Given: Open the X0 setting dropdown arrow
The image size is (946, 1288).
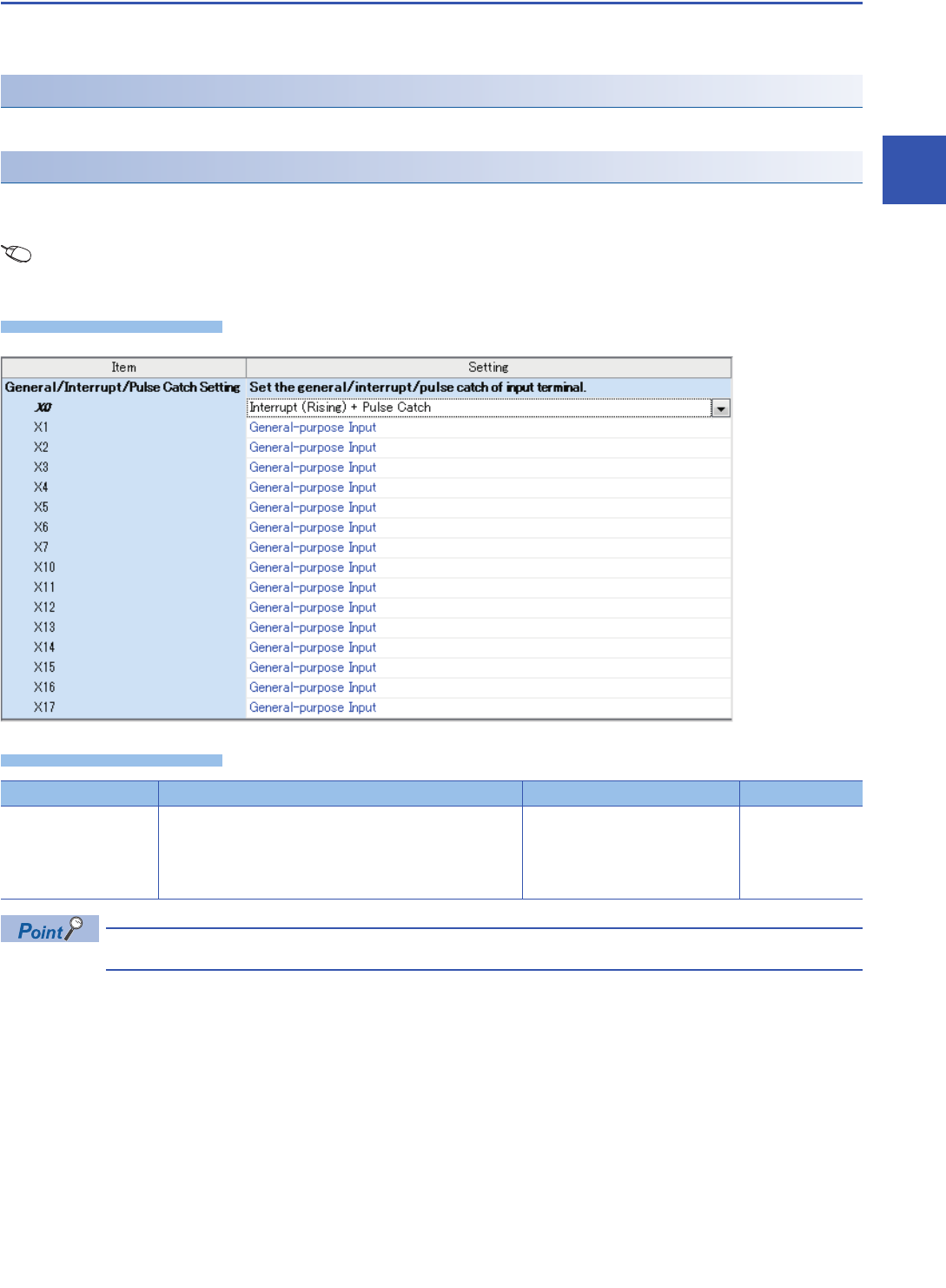Looking at the screenshot, I should coord(720,408).
